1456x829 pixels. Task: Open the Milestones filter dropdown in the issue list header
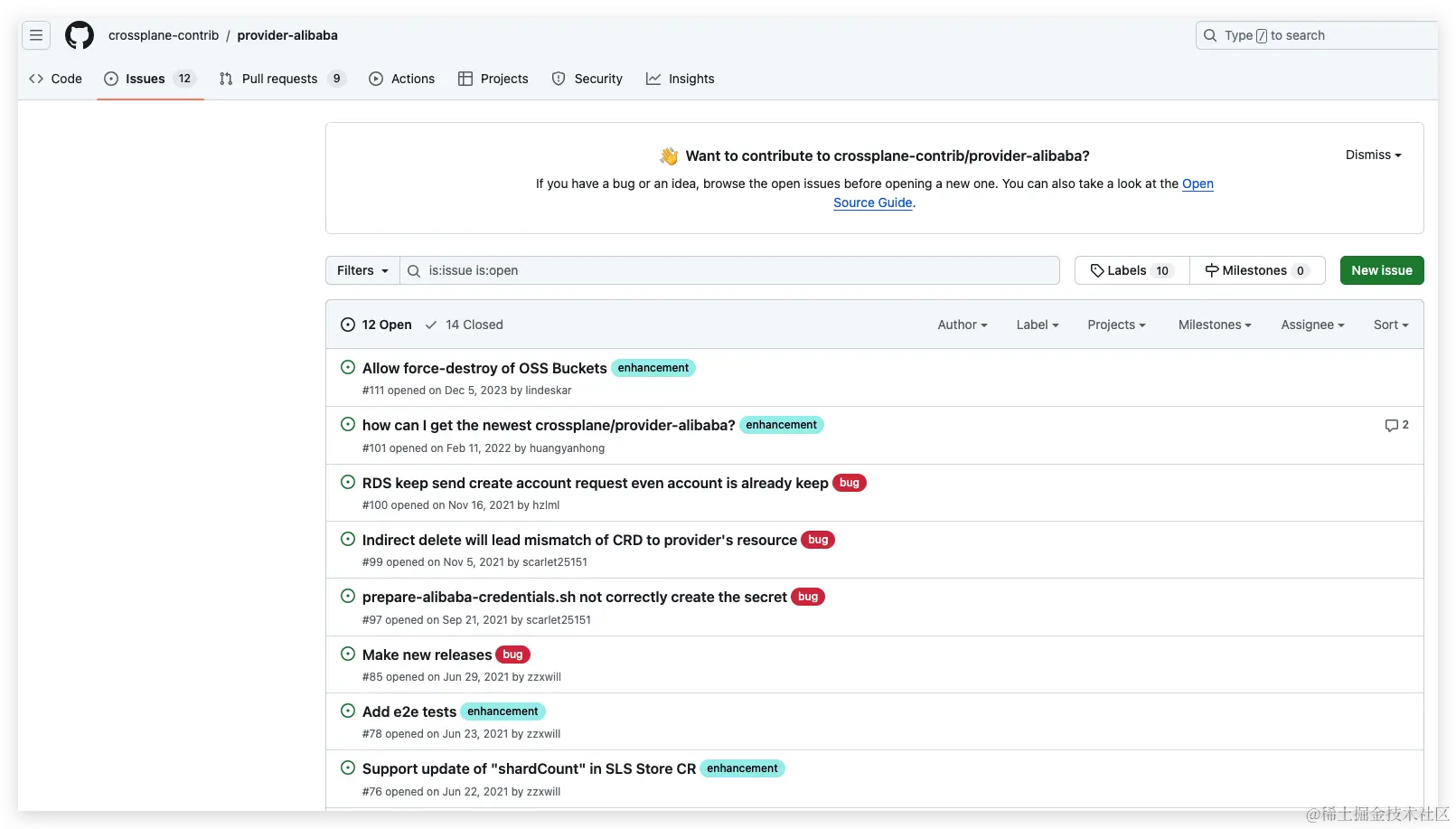pos(1215,325)
